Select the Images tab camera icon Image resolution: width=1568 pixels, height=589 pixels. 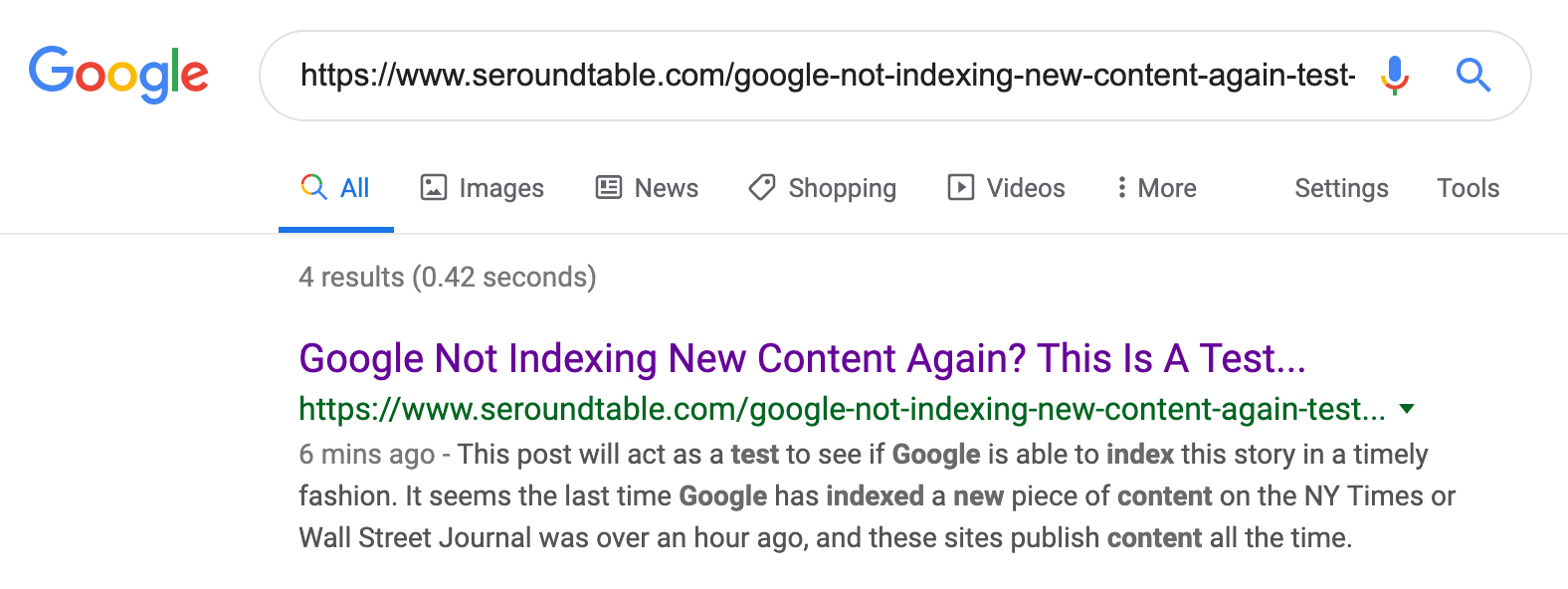coord(435,187)
